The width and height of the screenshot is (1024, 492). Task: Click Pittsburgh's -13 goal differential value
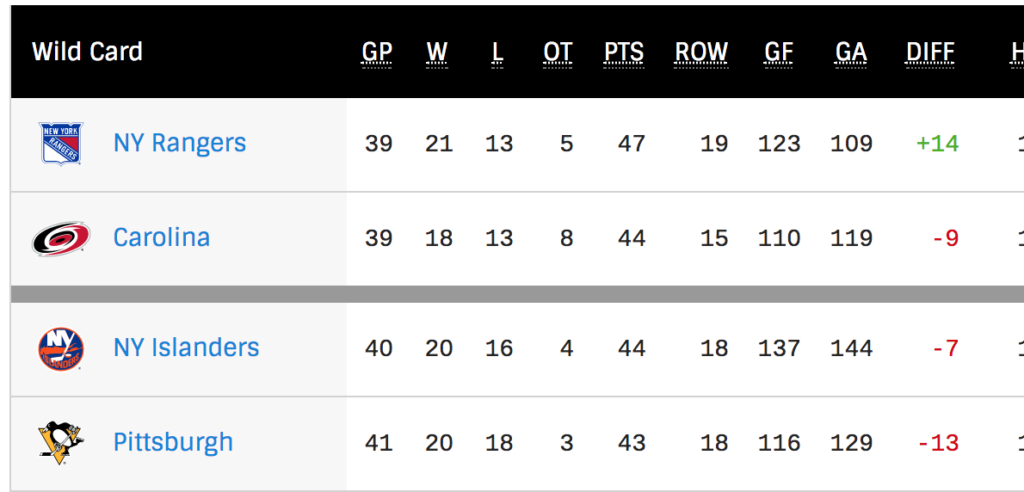(x=938, y=443)
